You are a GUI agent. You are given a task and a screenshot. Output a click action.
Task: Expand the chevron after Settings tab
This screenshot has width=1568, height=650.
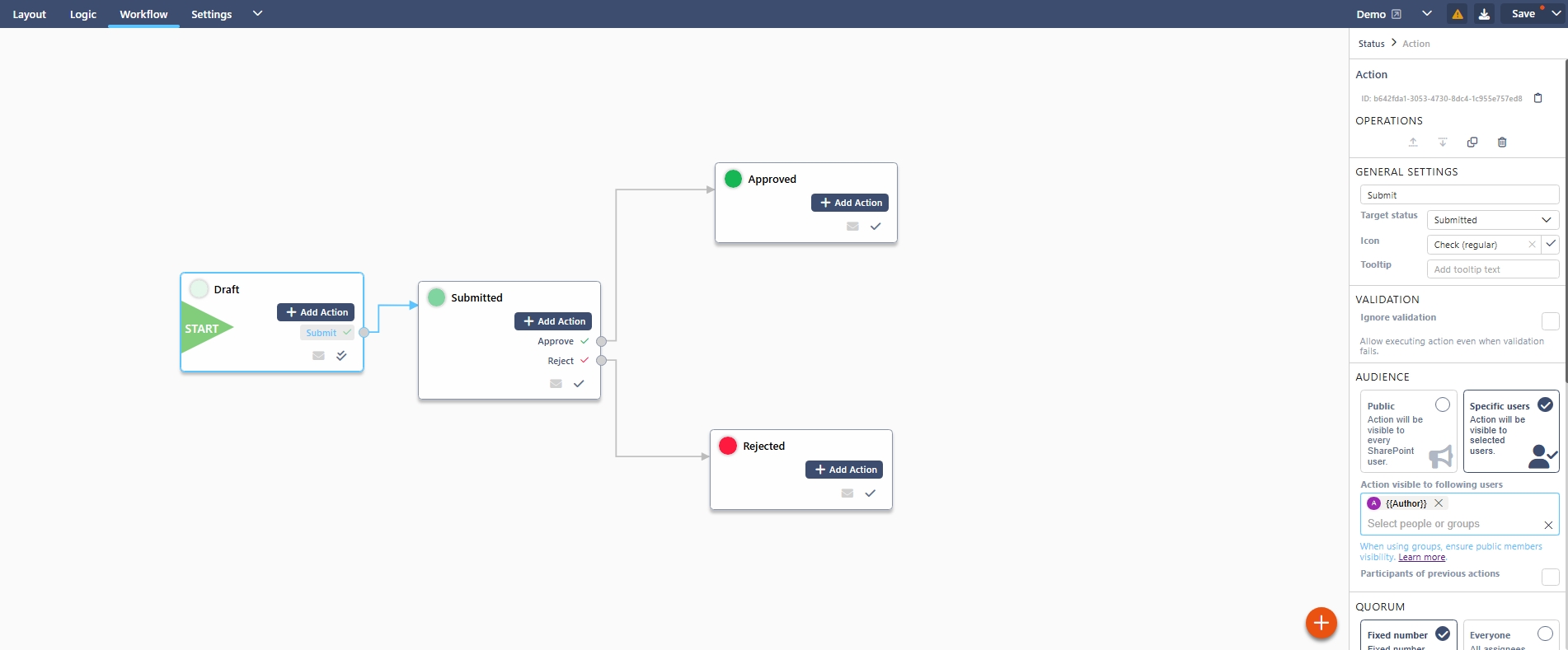(257, 13)
